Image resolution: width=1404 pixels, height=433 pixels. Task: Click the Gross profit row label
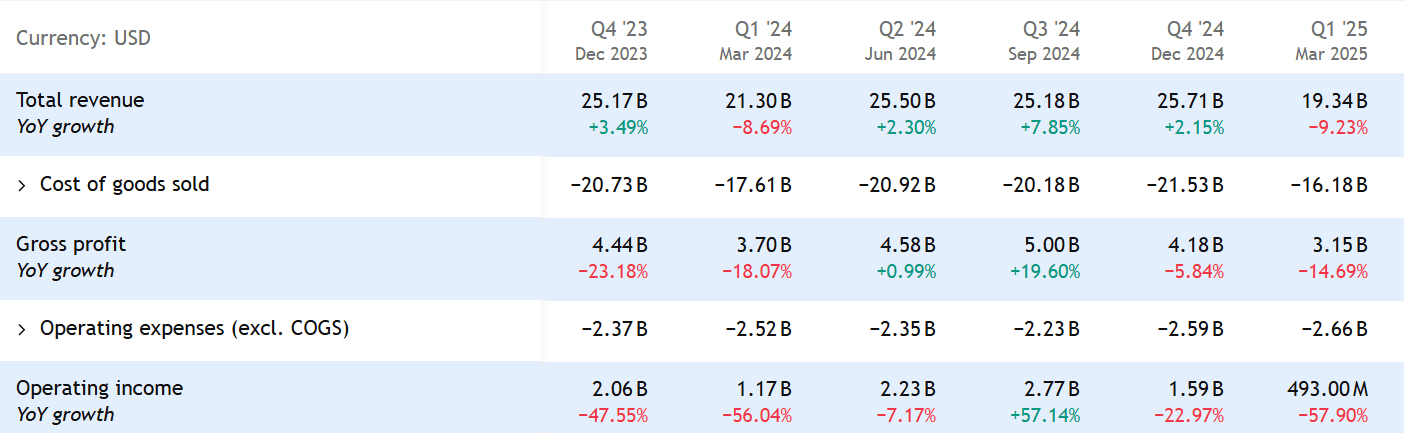71,244
